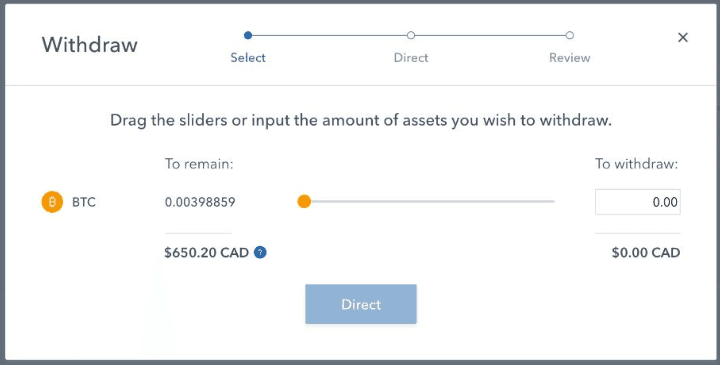Click the BTC asset label
The image size is (720, 365).
[84, 202]
